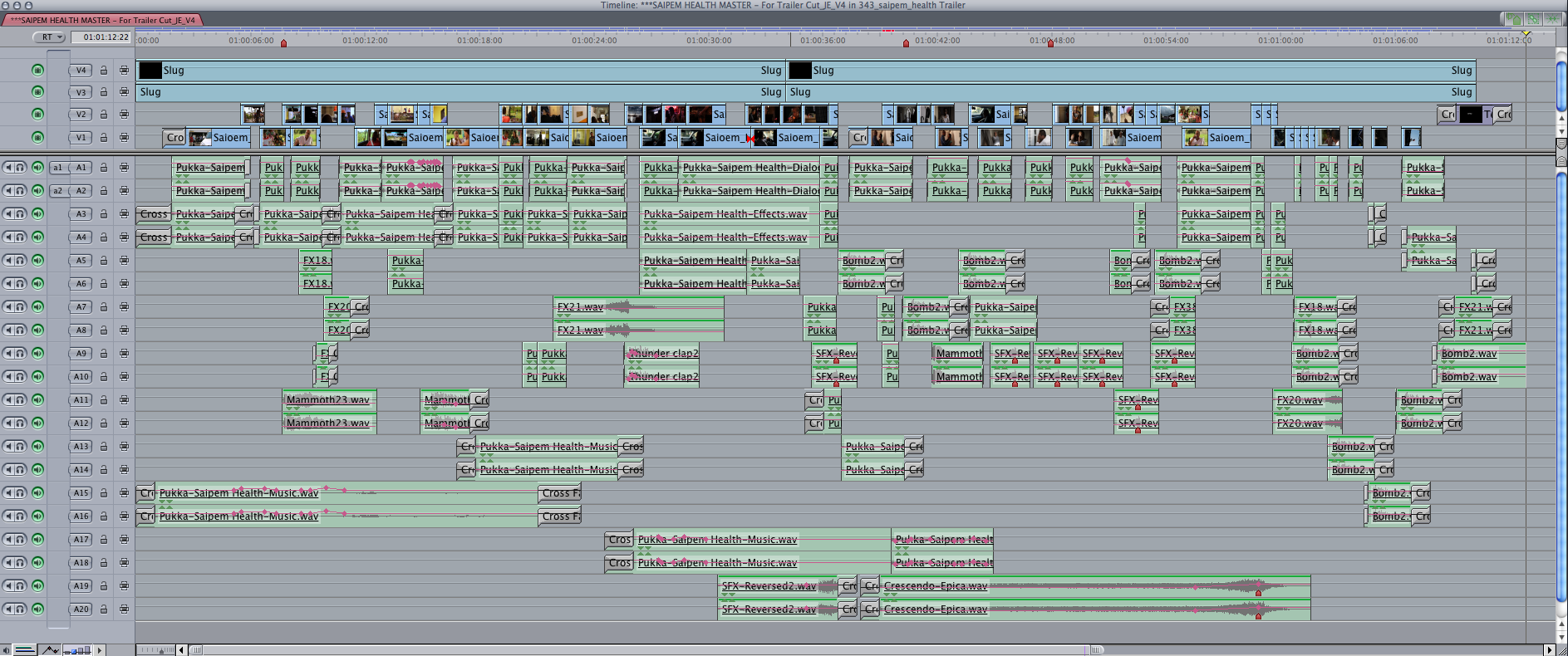Lock track A1
This screenshot has width=1568, height=656.
[x=104, y=168]
